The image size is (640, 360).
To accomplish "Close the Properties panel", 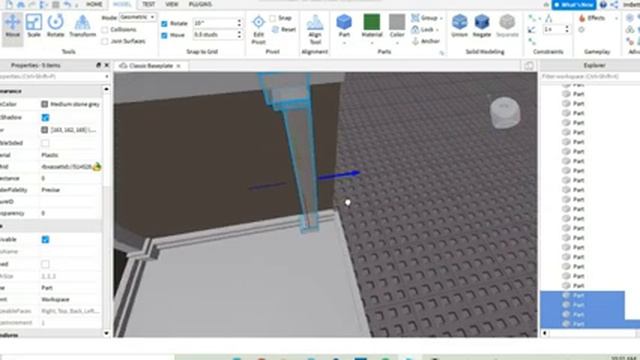I will click(x=107, y=65).
